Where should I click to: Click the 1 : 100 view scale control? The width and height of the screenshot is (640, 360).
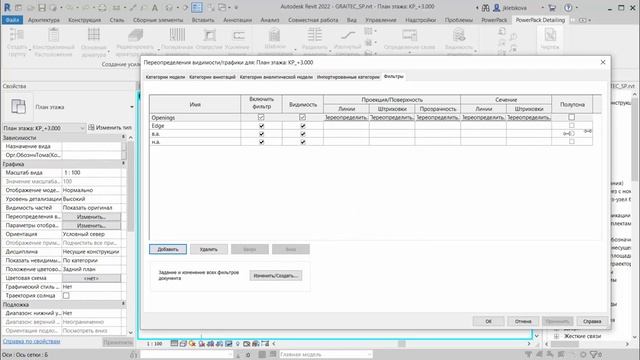point(154,344)
